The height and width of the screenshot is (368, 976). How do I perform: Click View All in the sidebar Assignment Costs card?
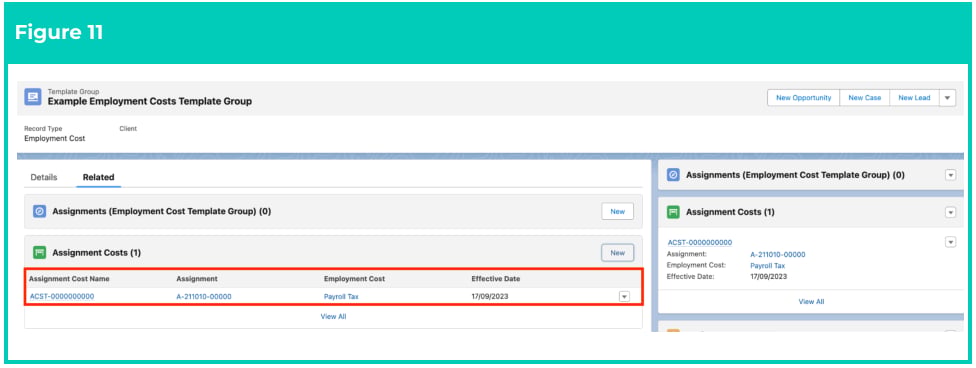[x=811, y=301]
